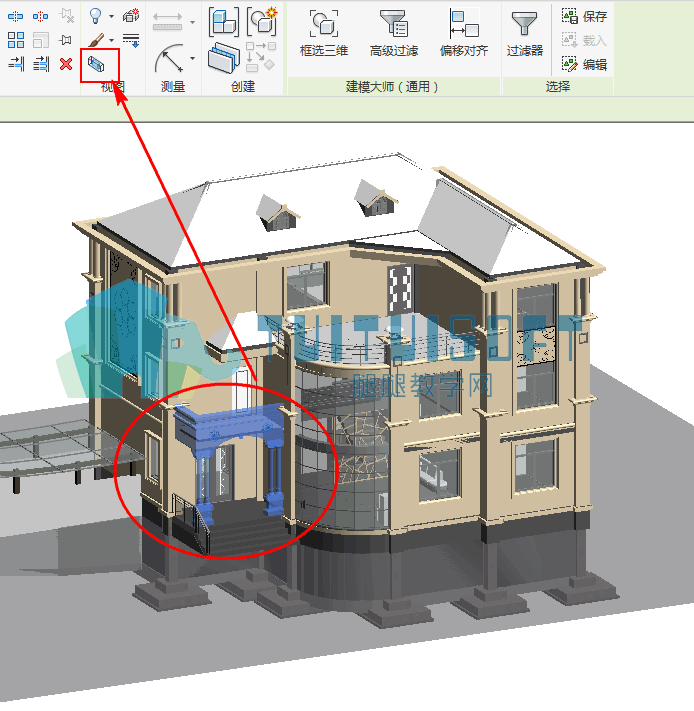This screenshot has width=694, height=711.
Task: Click the Selection Box icon highlighted in red
Action: point(96,65)
